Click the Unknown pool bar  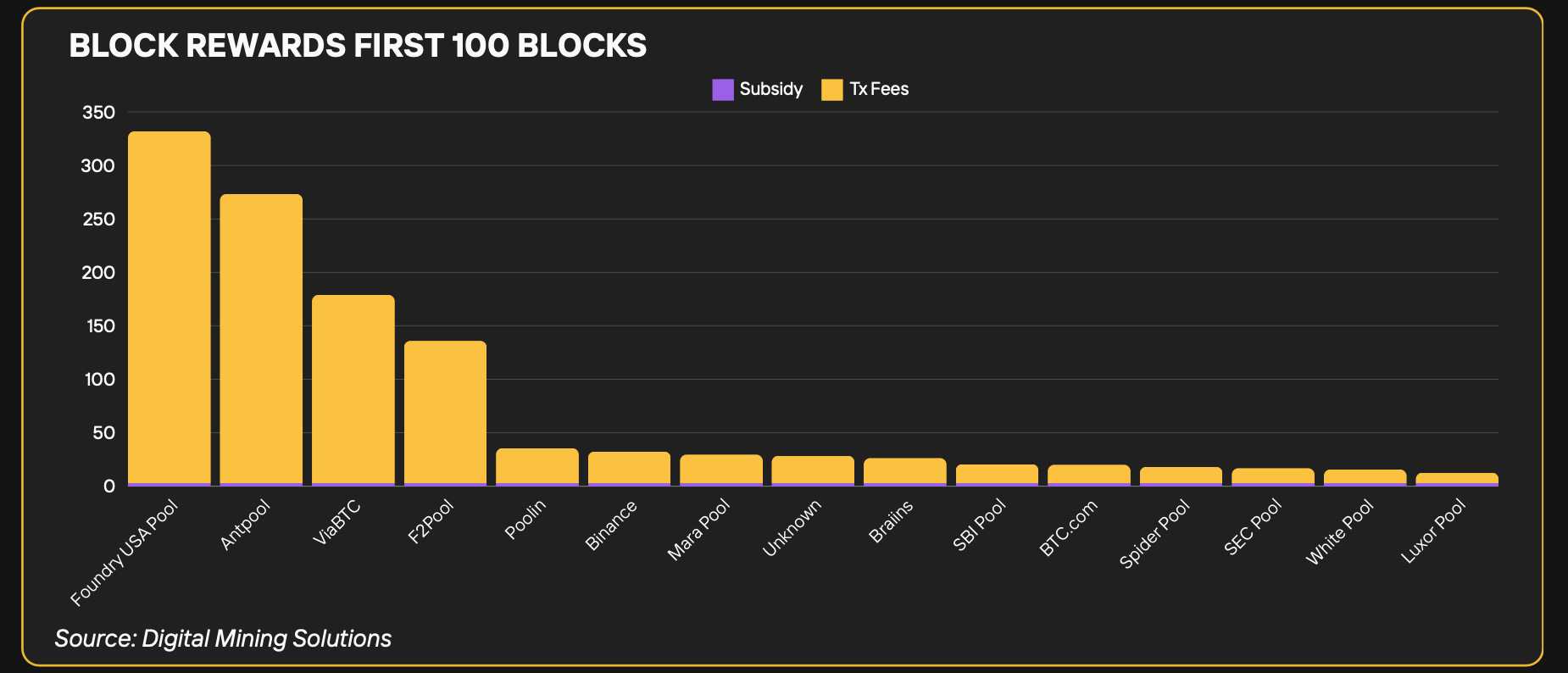click(813, 470)
